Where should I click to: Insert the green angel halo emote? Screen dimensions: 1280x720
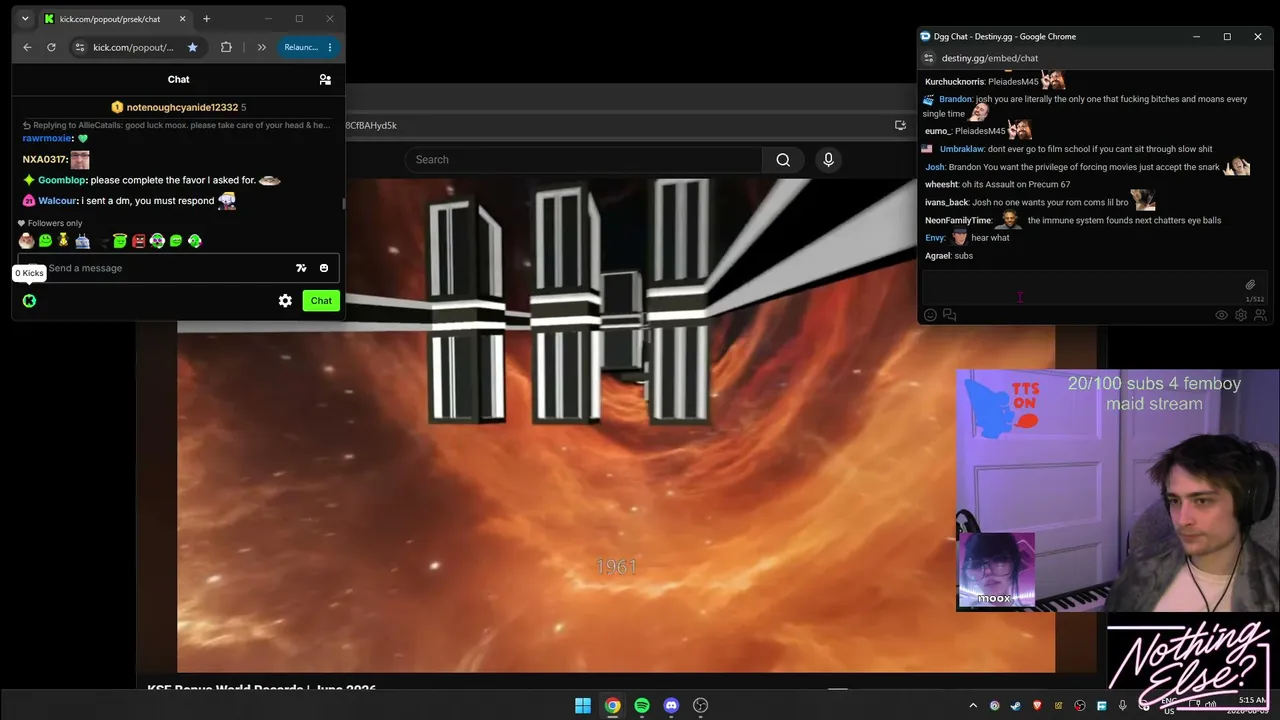point(120,240)
